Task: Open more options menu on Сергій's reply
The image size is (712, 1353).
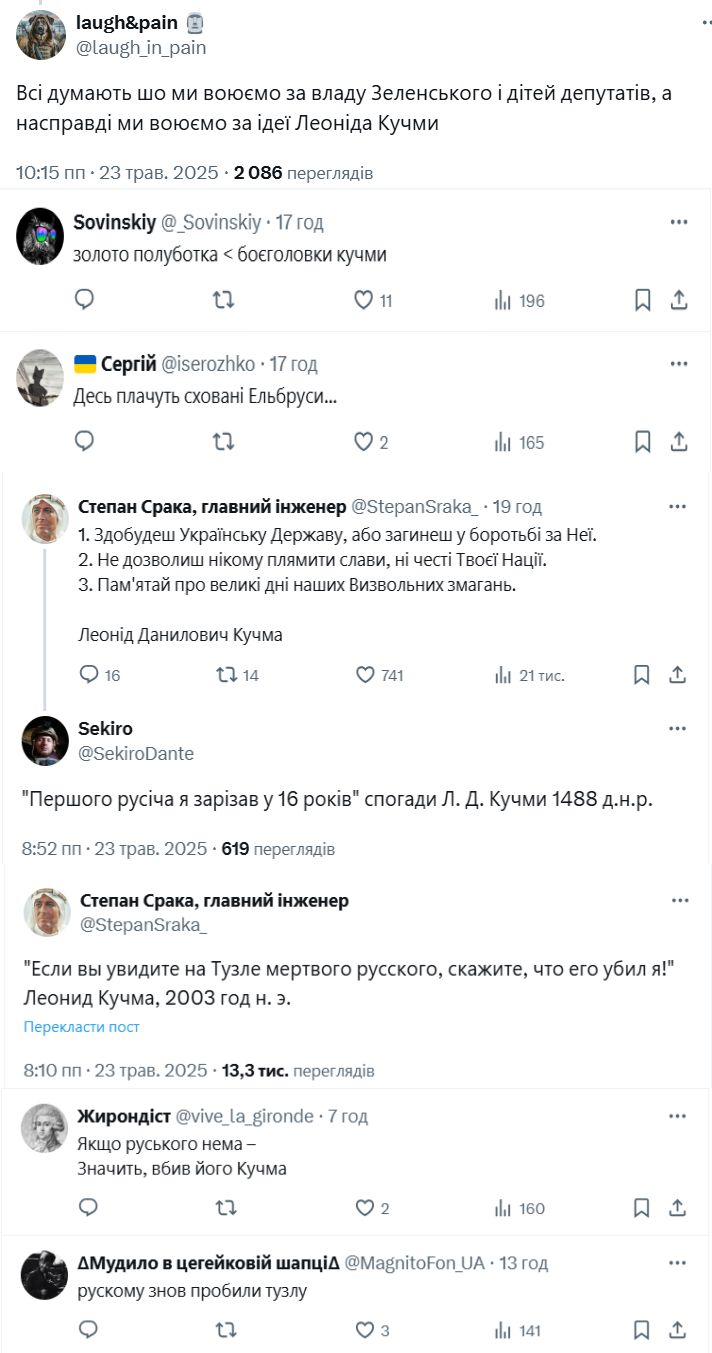Action: [x=679, y=364]
